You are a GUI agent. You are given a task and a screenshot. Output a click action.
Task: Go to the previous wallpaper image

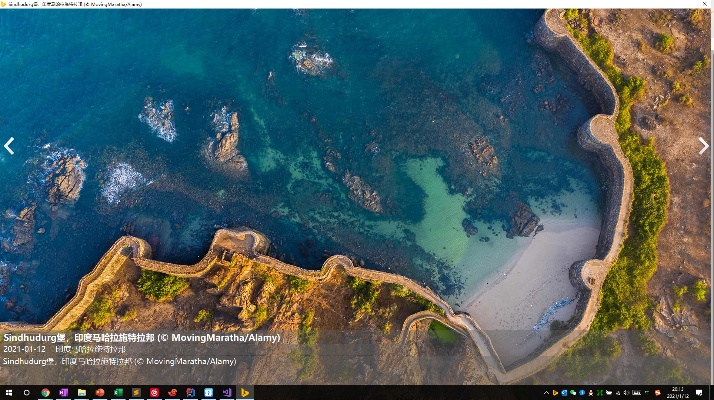pos(9,146)
